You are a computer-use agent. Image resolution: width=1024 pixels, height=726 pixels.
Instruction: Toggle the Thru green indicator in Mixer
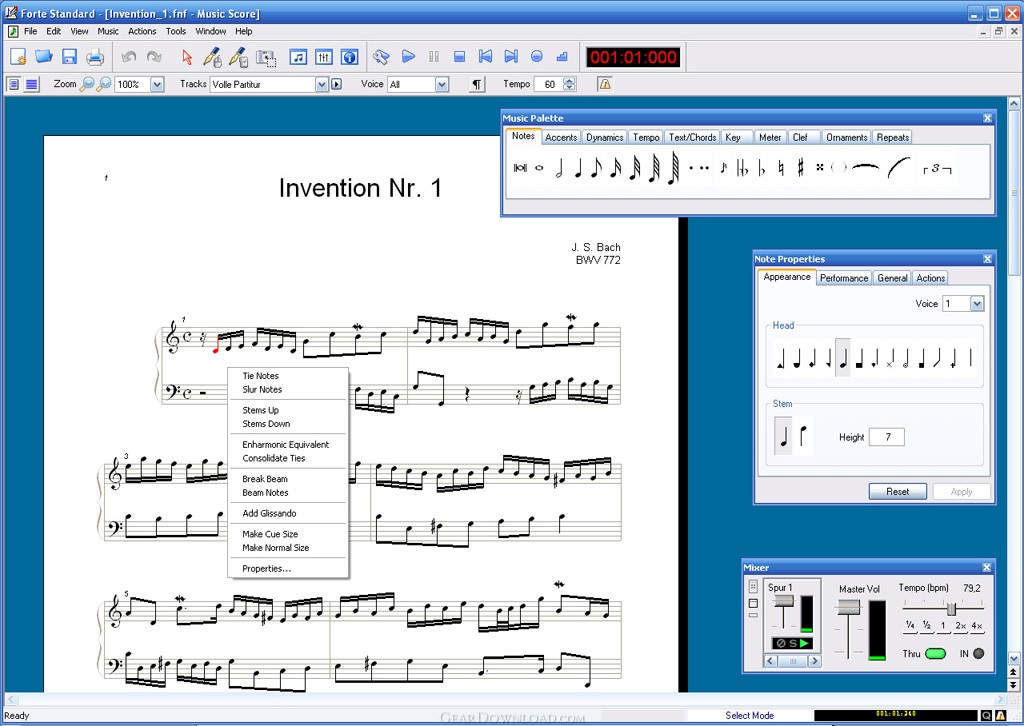tap(936, 654)
